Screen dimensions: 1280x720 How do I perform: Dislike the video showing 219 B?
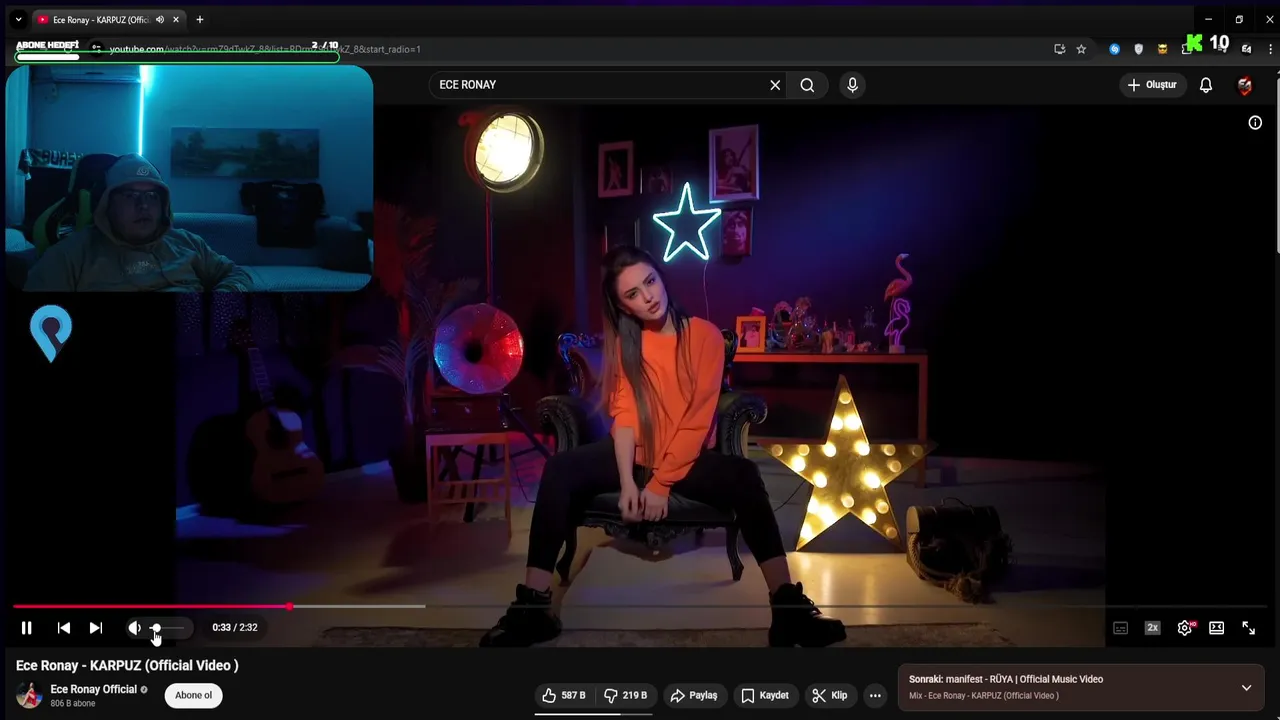pyautogui.click(x=626, y=695)
